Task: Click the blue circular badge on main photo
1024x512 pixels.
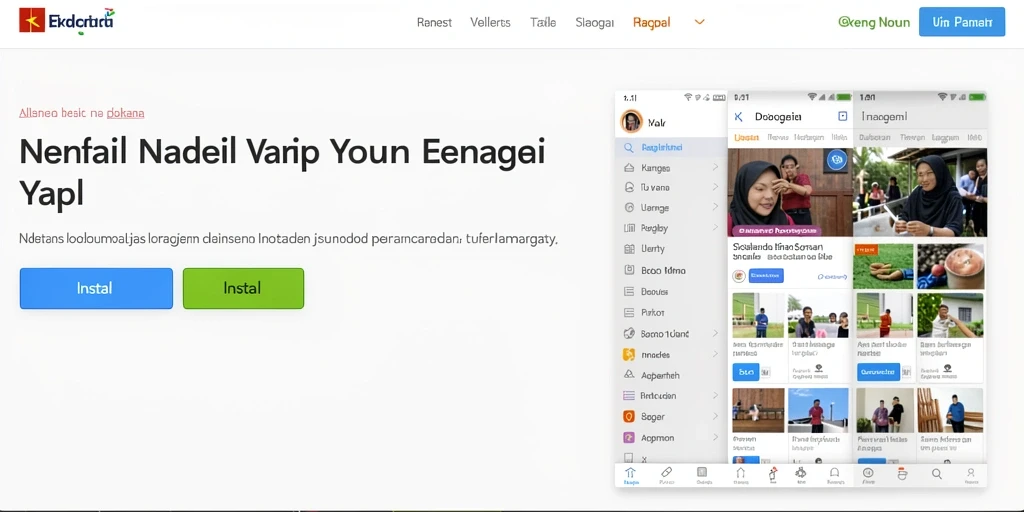Action: [836, 160]
